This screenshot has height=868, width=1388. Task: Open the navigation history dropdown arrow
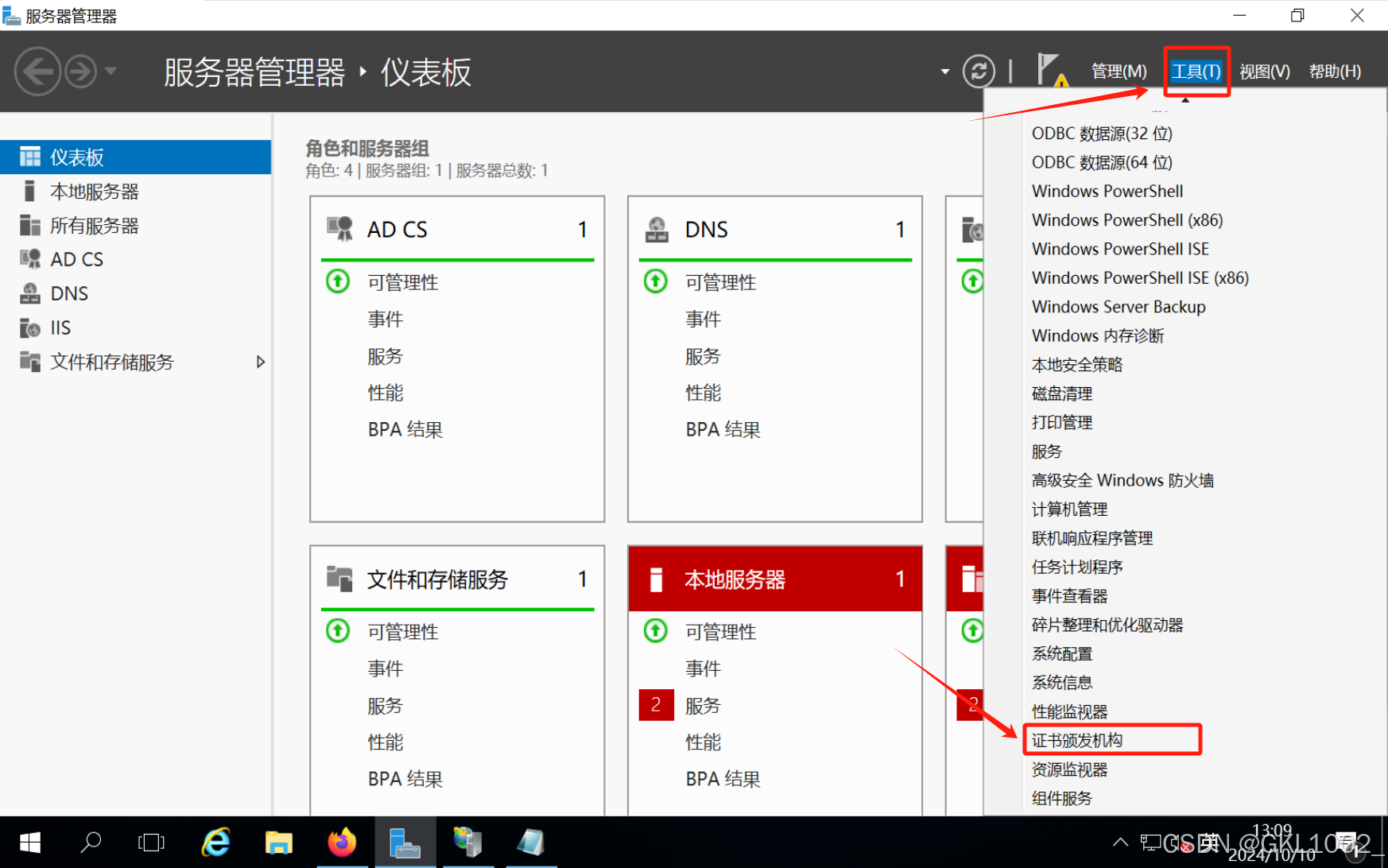pyautogui.click(x=110, y=71)
